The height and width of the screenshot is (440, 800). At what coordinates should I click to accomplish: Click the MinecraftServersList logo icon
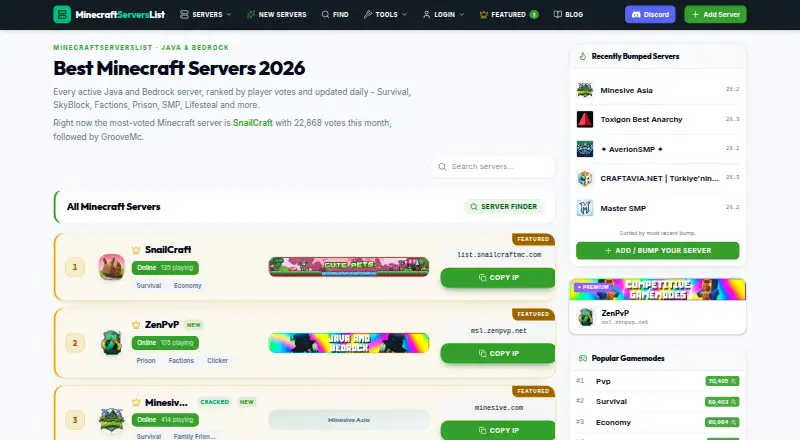click(x=62, y=14)
